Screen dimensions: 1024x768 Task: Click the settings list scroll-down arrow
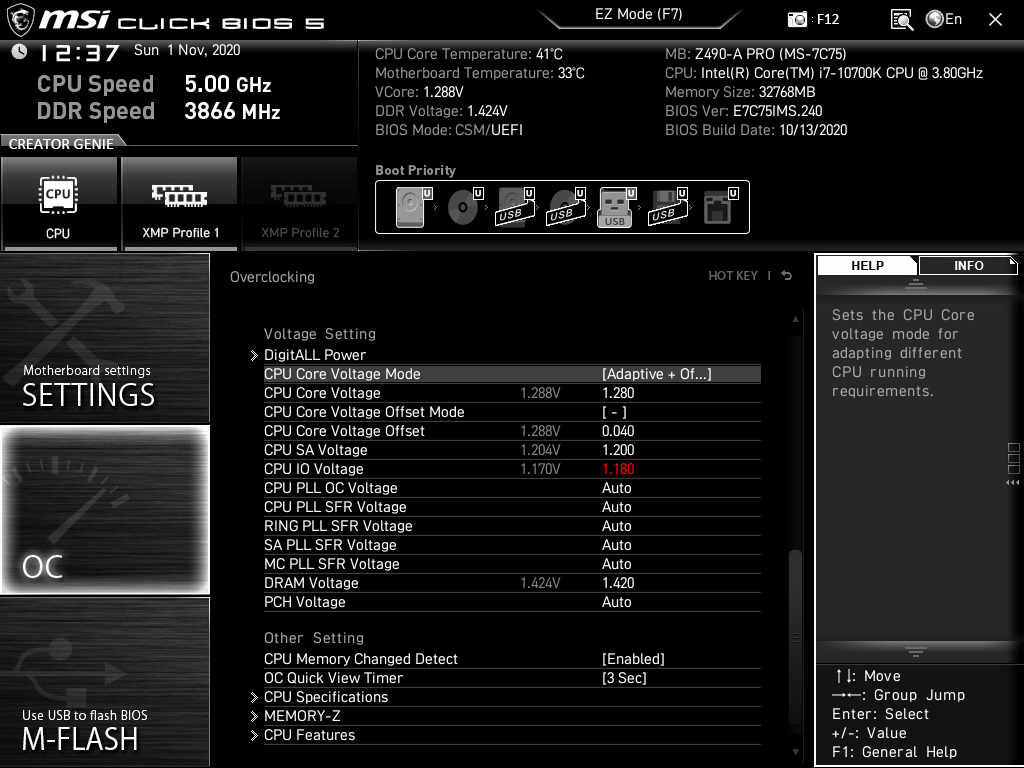pos(795,752)
